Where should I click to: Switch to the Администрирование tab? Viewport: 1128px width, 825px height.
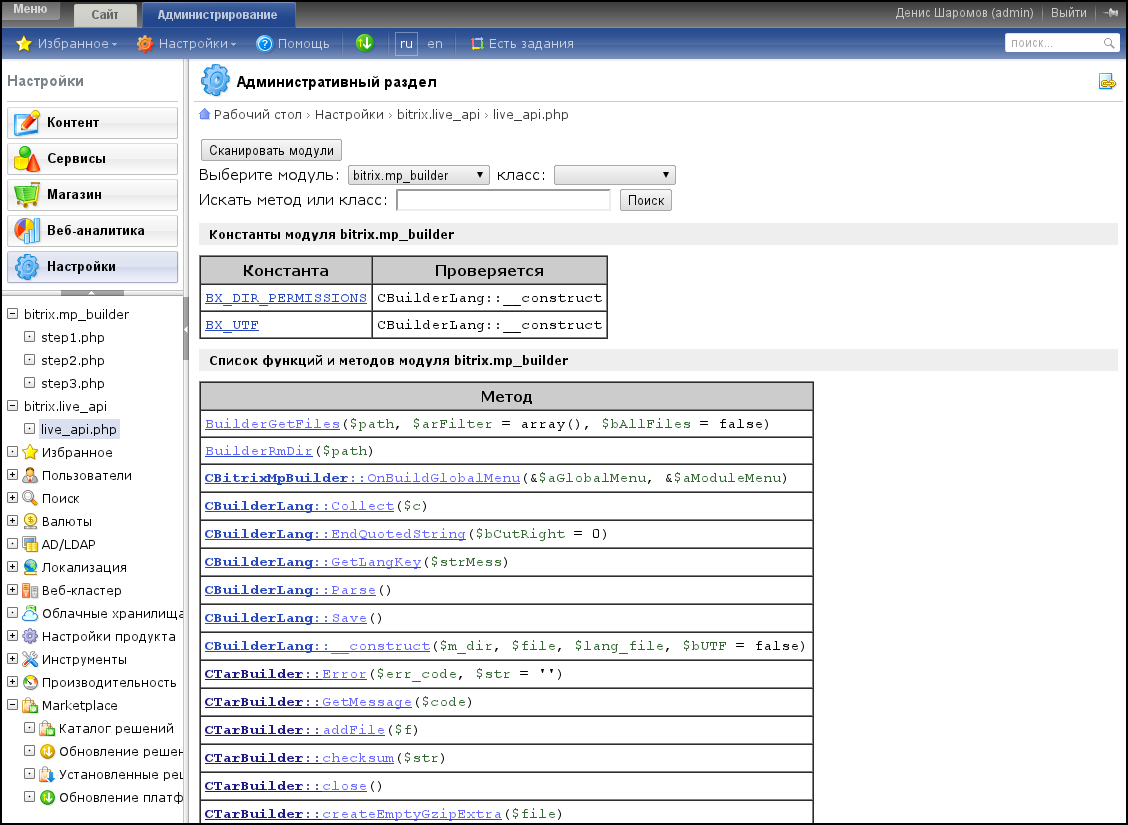pos(217,14)
